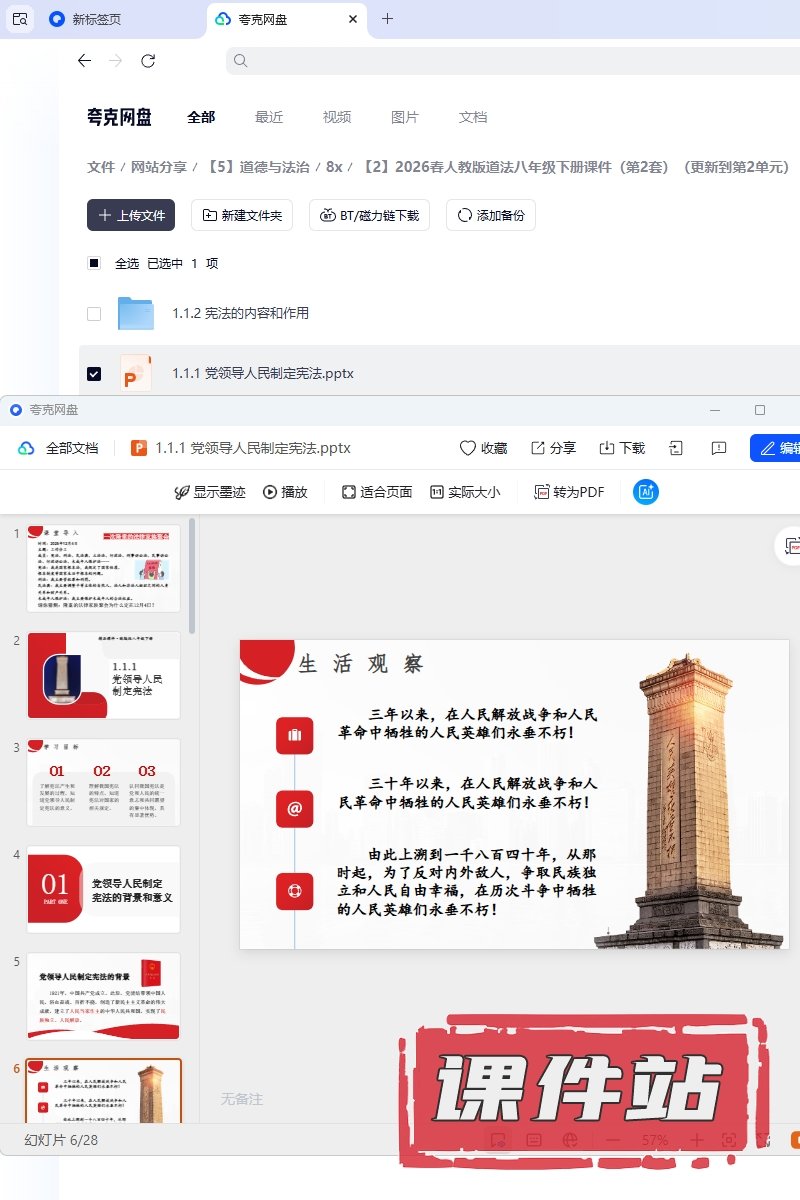Open the 文档 category tab
This screenshot has height=1200, width=800.
(473, 117)
